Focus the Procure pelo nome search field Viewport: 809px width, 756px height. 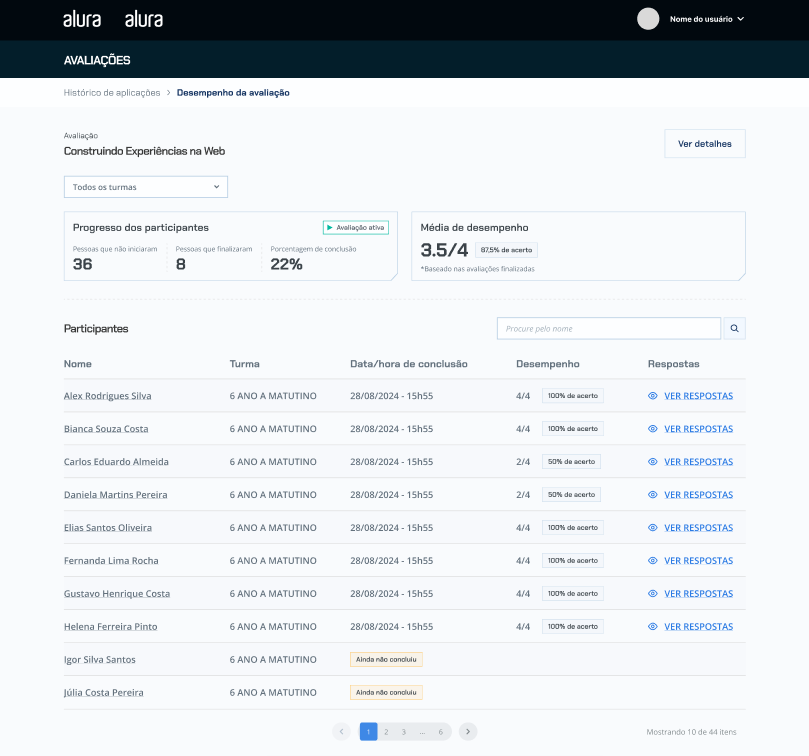pyautogui.click(x=609, y=328)
